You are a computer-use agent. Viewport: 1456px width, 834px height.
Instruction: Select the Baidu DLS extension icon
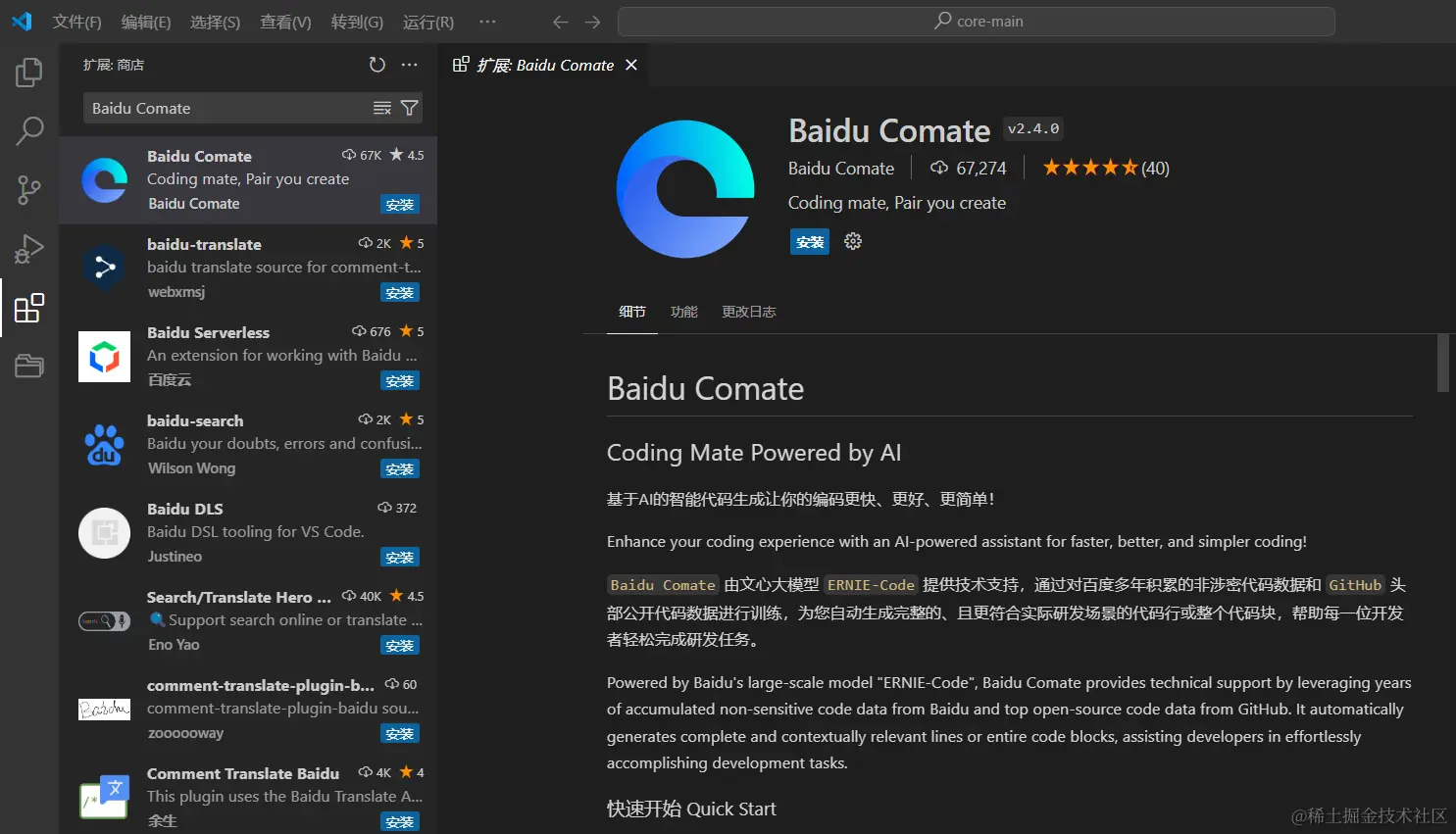(x=105, y=533)
